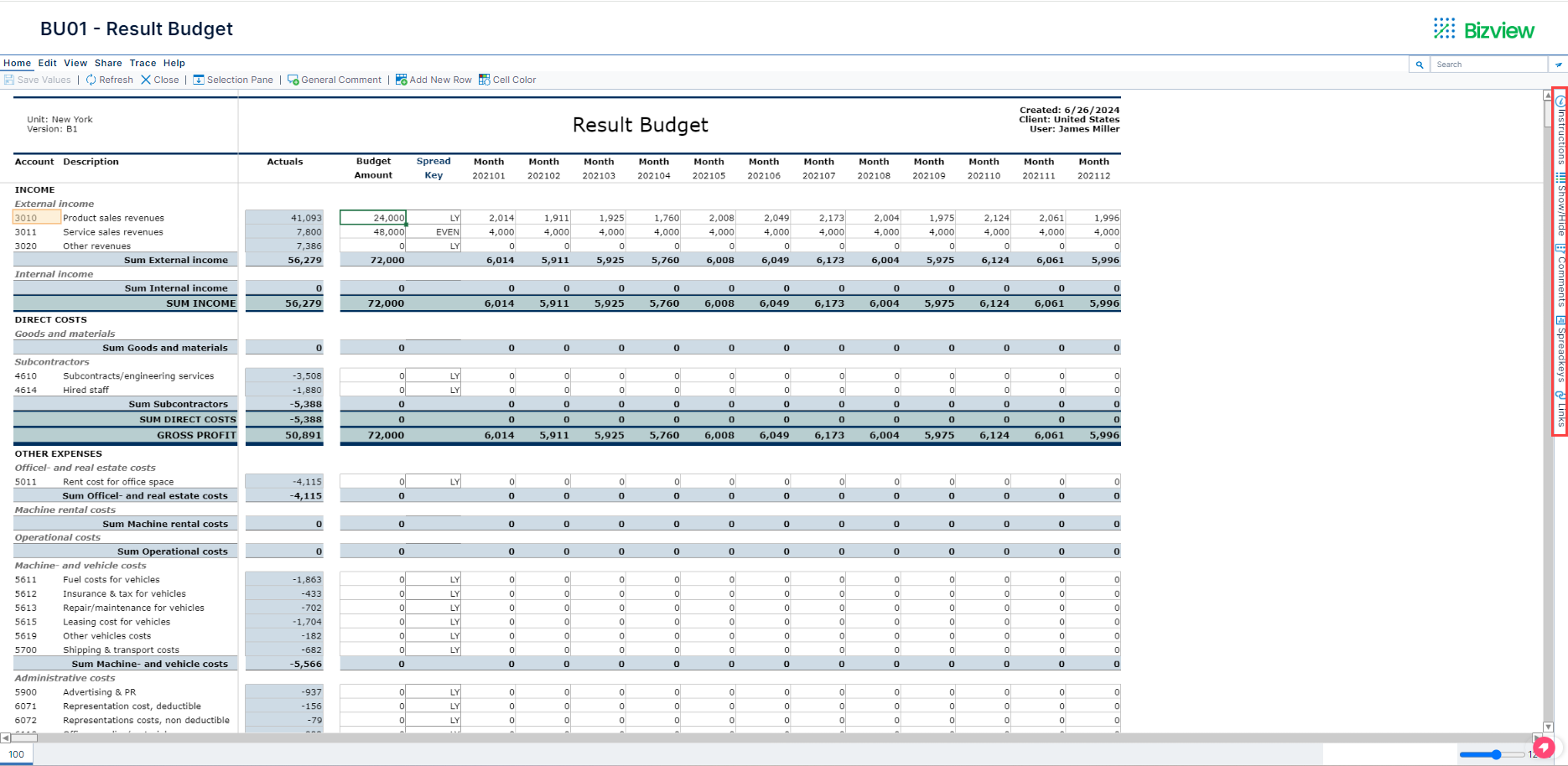Toggle the Selection Pane
1568x766 pixels.
[233, 80]
